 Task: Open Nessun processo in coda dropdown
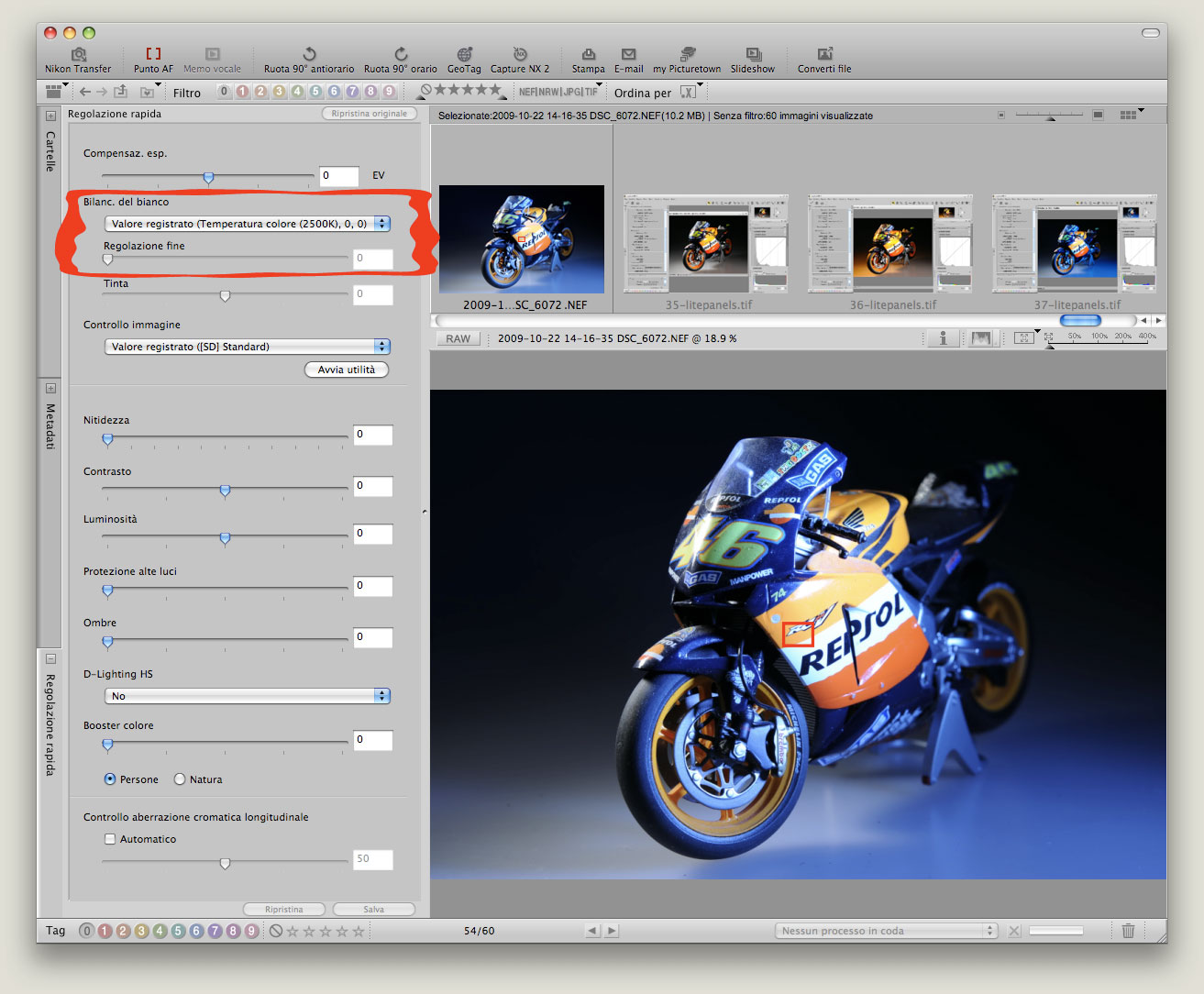[887, 931]
